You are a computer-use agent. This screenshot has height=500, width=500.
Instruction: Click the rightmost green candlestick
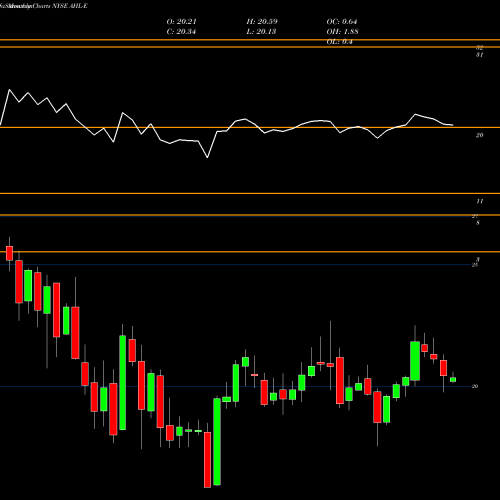[453, 379]
